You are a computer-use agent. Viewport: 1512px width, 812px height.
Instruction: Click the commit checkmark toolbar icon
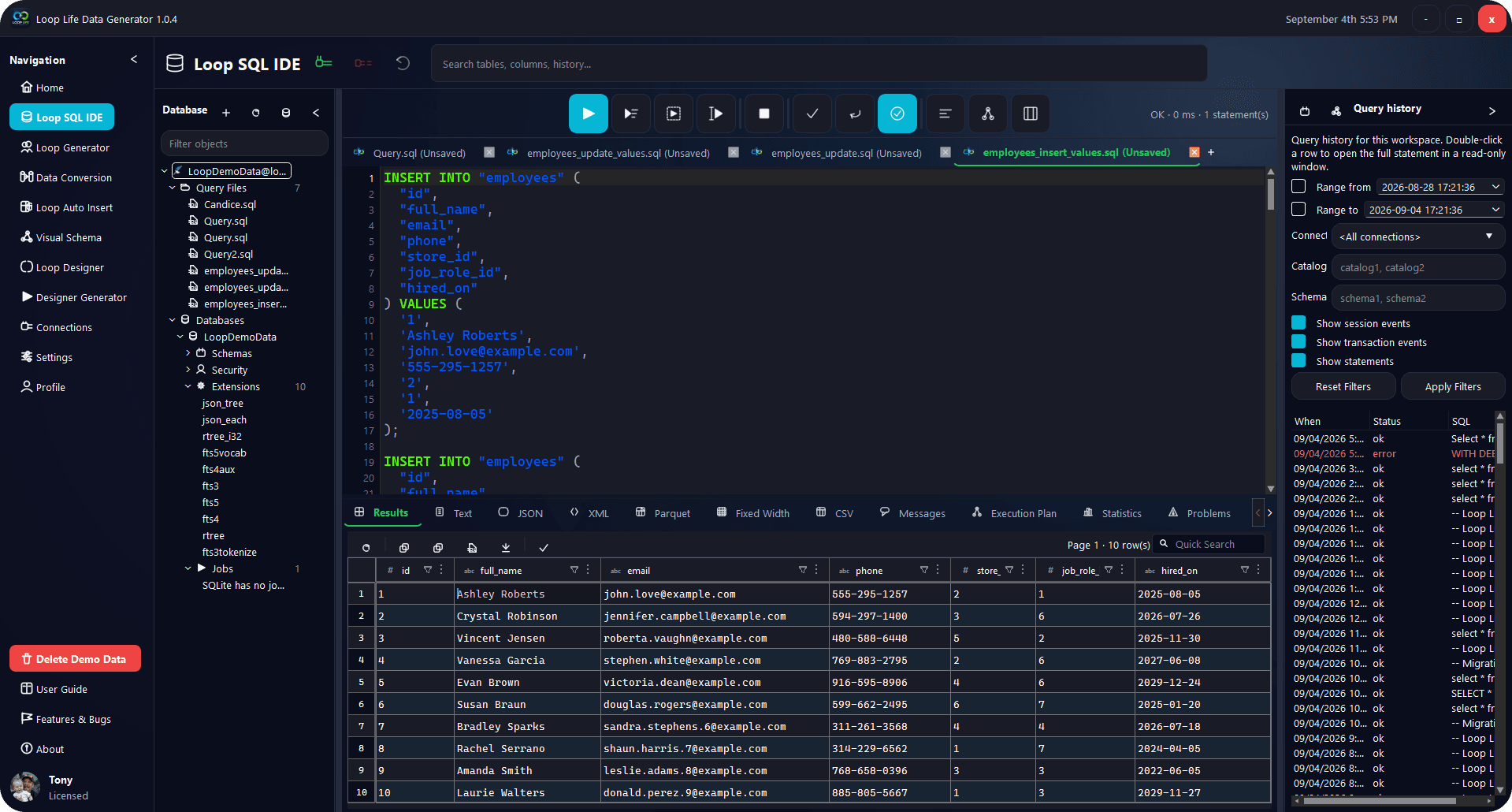[x=812, y=114]
